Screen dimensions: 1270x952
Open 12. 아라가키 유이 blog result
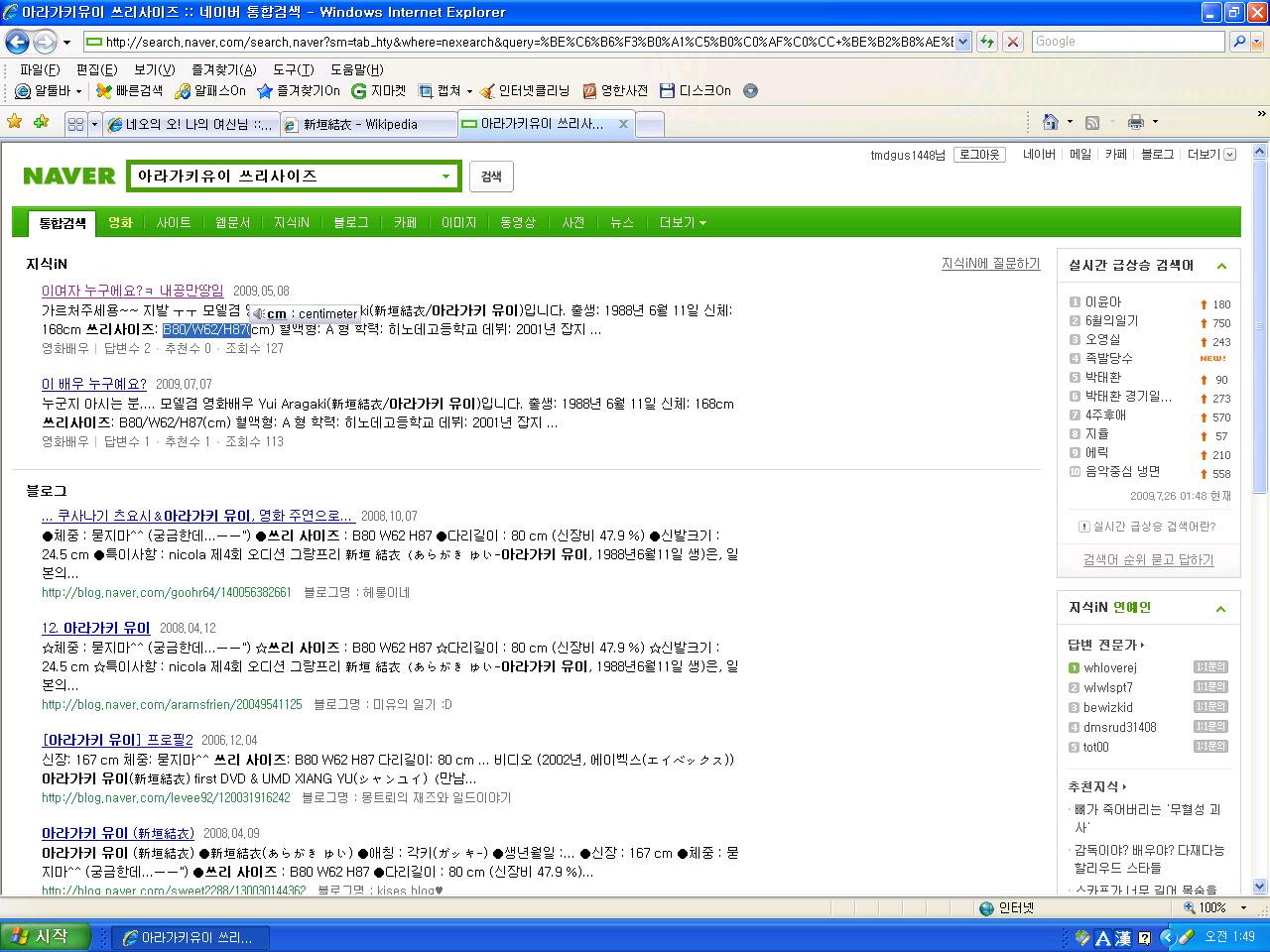click(95, 628)
